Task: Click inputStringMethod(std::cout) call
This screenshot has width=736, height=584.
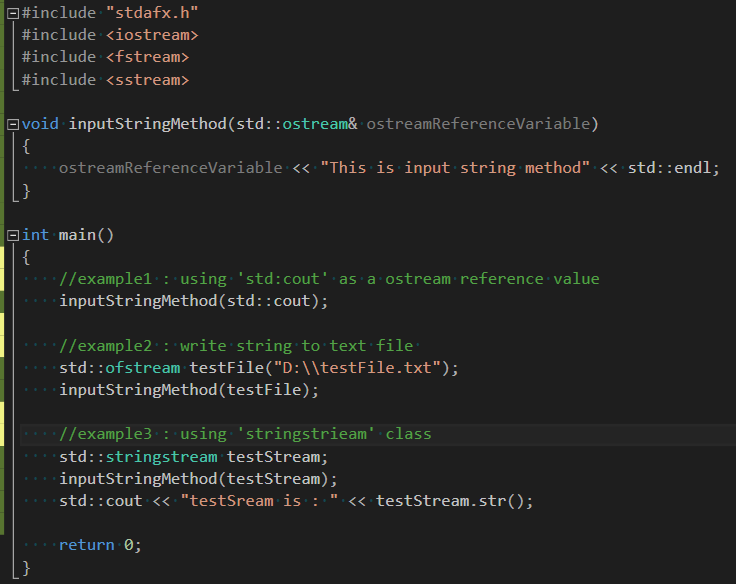Action: click(193, 301)
